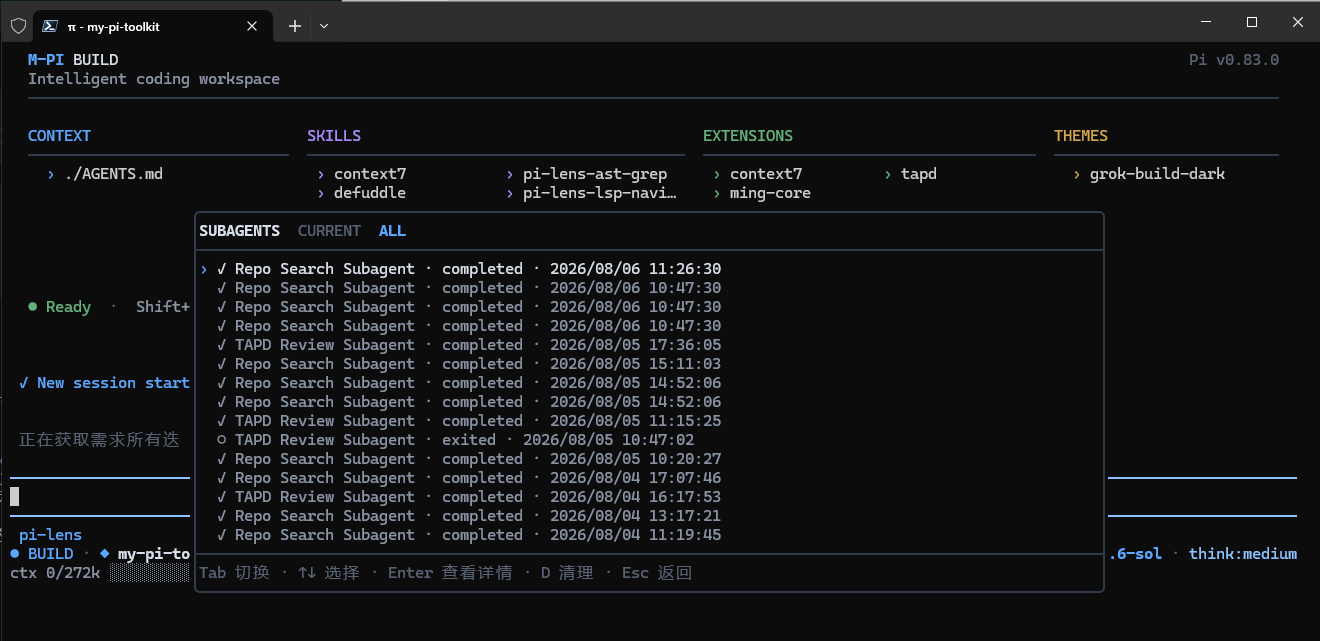Click the ./AGENTS.md context entry

113,174
